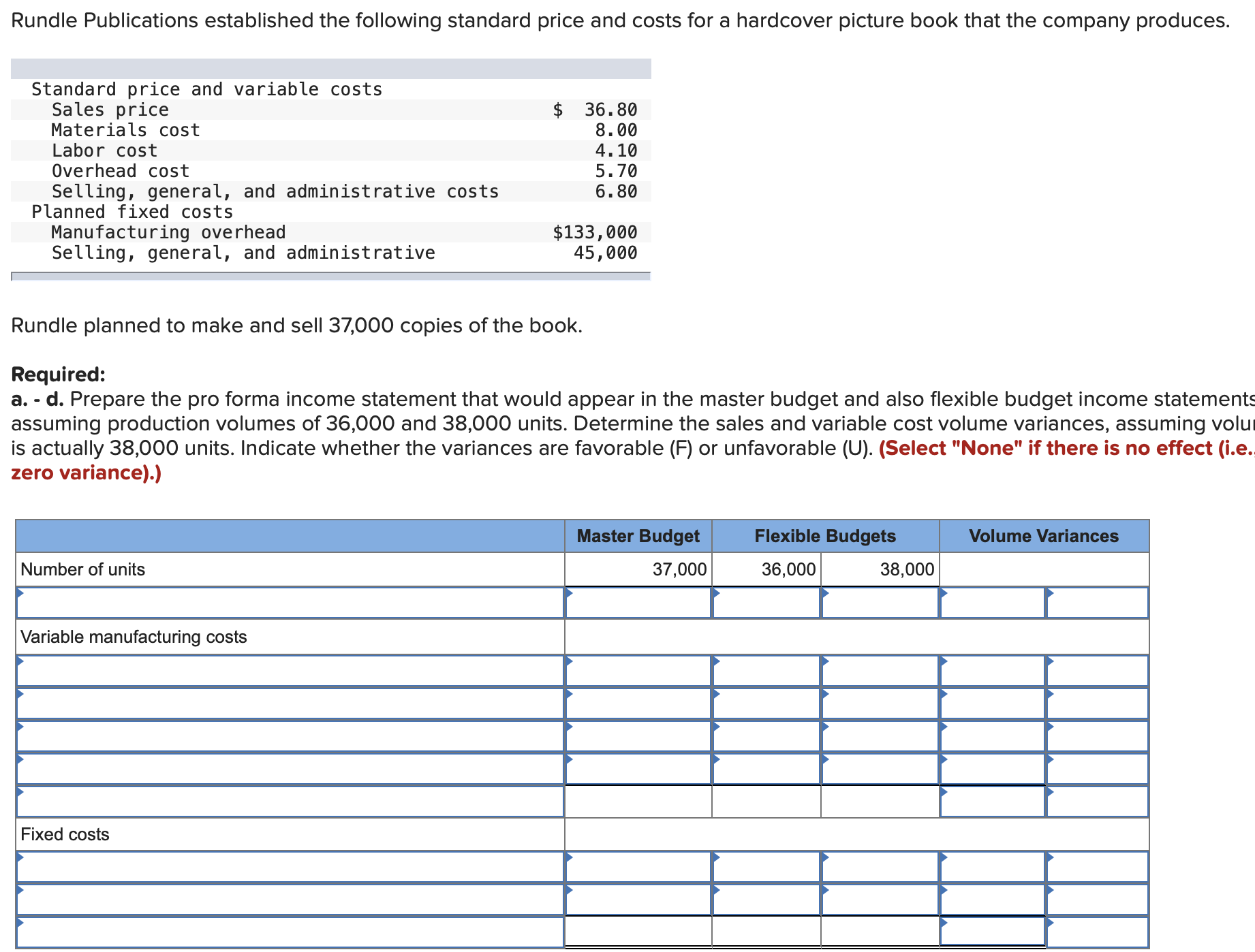The width and height of the screenshot is (1255, 952).
Task: Click the Volume Variances column header
Action: [1044, 536]
